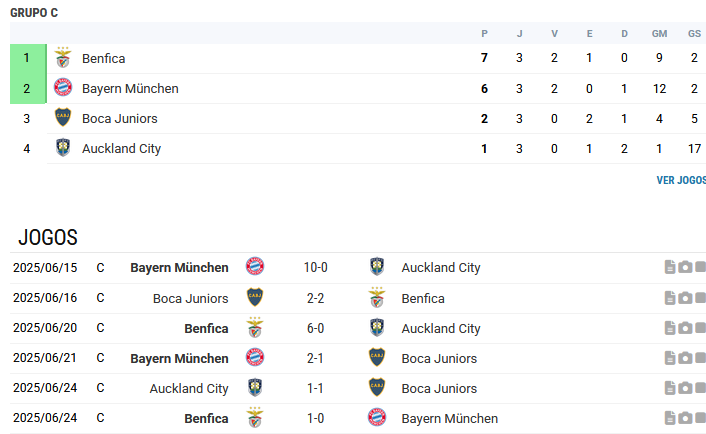Viewport: 706px width, 434px height.
Task: Select Boca Juniors away team in 06/24 match
Action: point(439,389)
